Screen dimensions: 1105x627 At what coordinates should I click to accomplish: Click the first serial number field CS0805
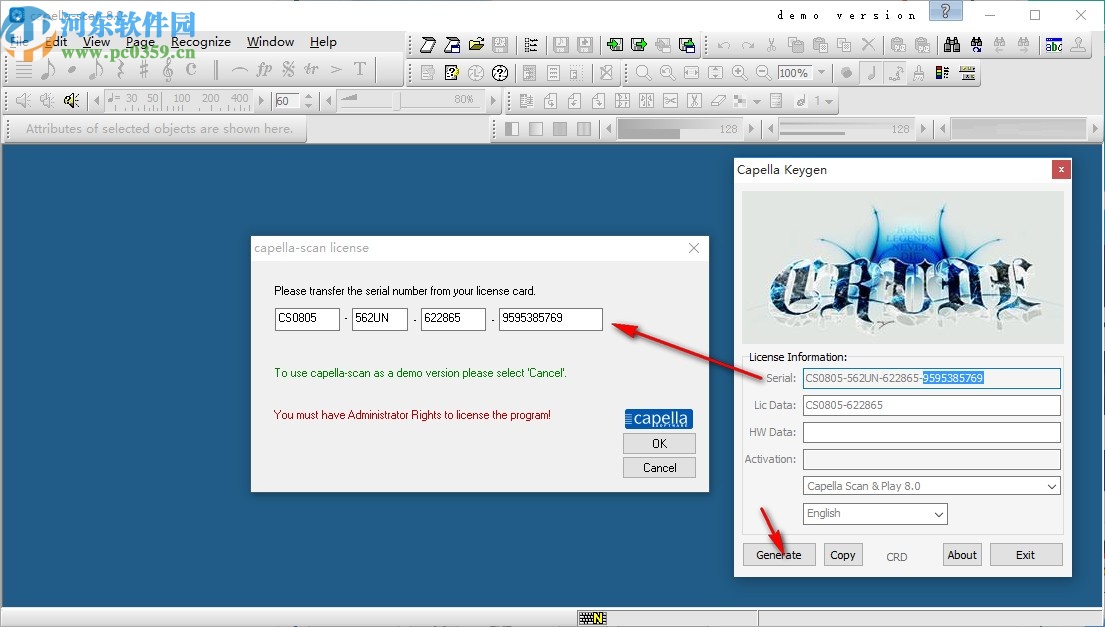[307, 319]
